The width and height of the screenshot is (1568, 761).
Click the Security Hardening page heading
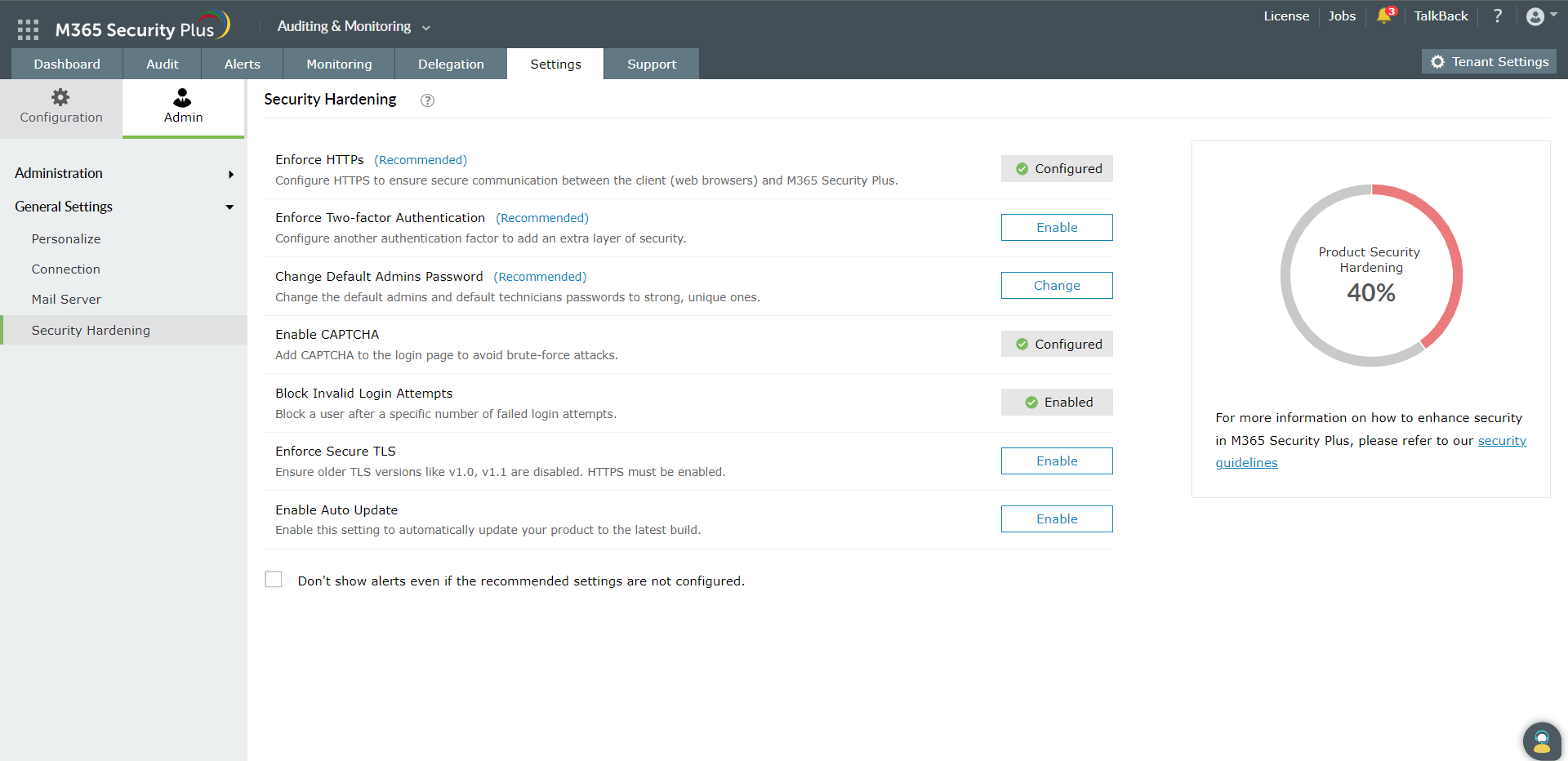click(330, 100)
